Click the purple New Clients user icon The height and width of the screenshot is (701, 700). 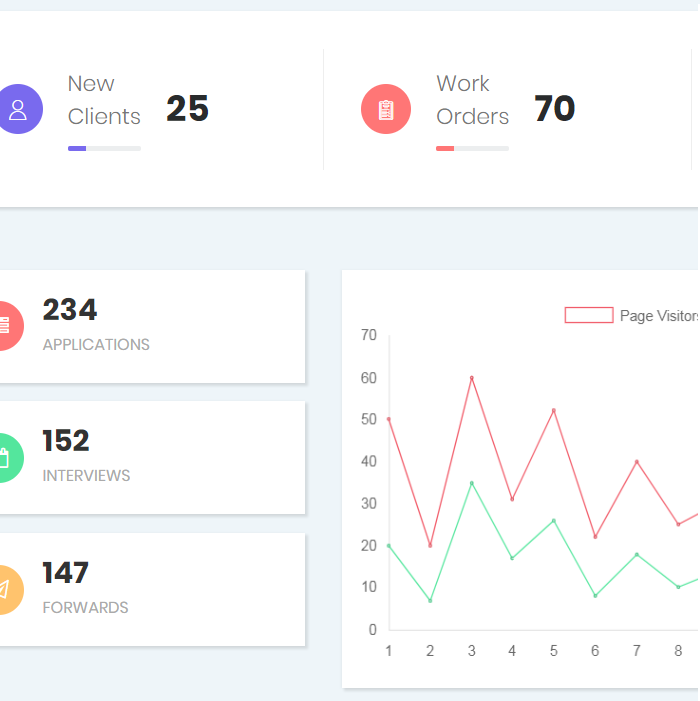[x=18, y=109]
